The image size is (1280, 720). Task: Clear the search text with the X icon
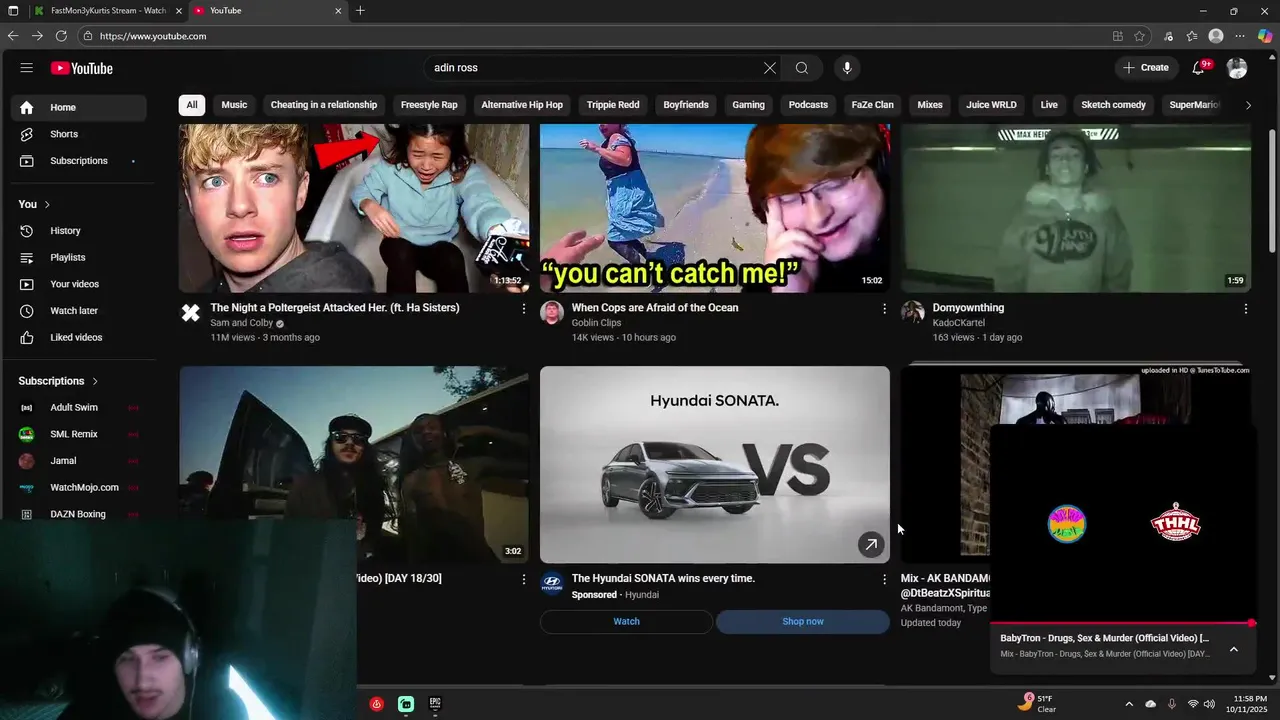point(770,68)
